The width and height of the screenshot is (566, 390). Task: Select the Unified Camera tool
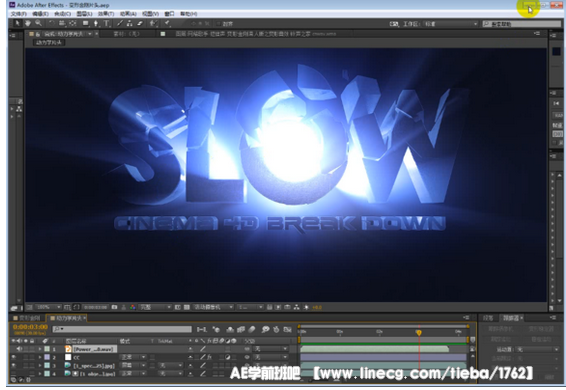point(62,23)
